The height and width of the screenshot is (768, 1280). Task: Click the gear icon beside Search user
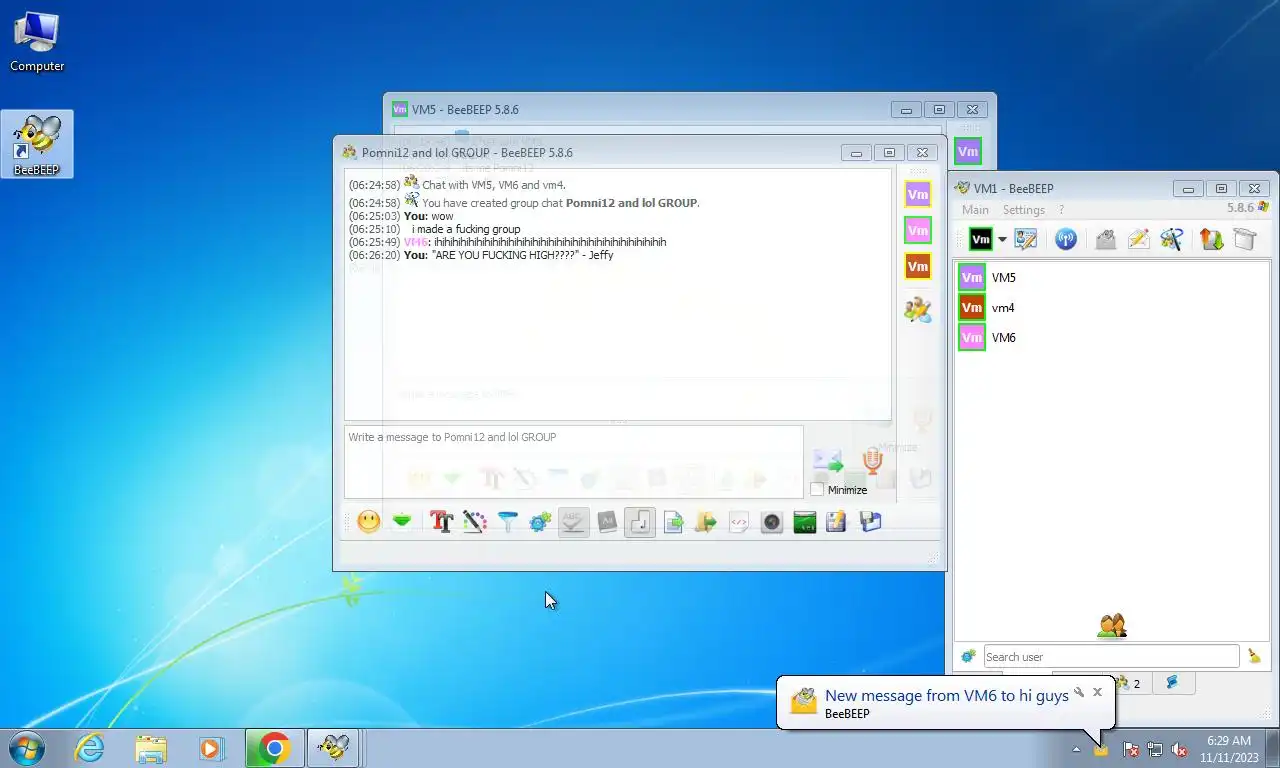click(x=968, y=657)
